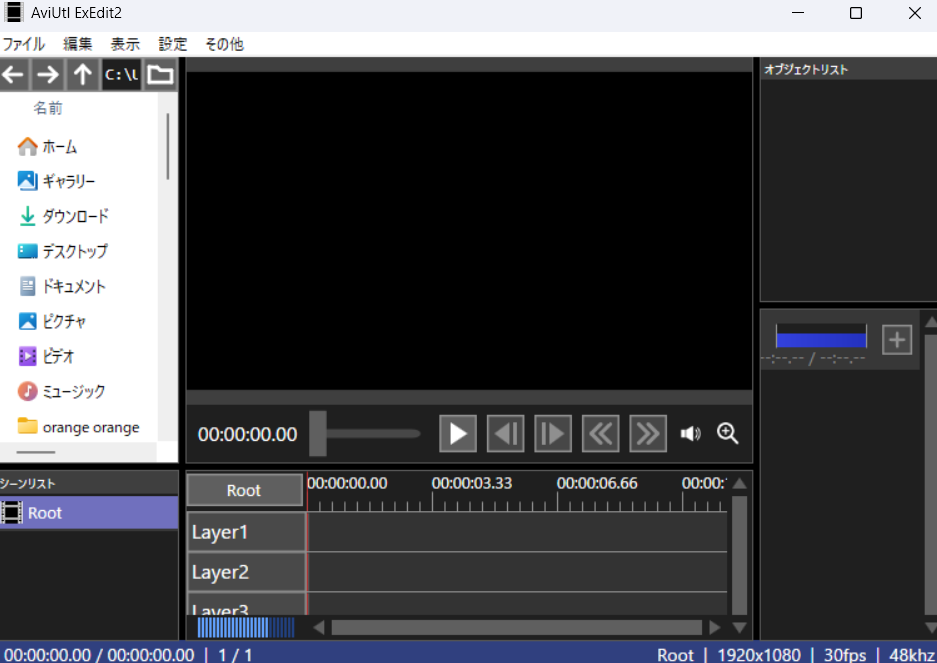The image size is (937, 663).
Task: Click 48khz in the status bar
Action: (912, 655)
